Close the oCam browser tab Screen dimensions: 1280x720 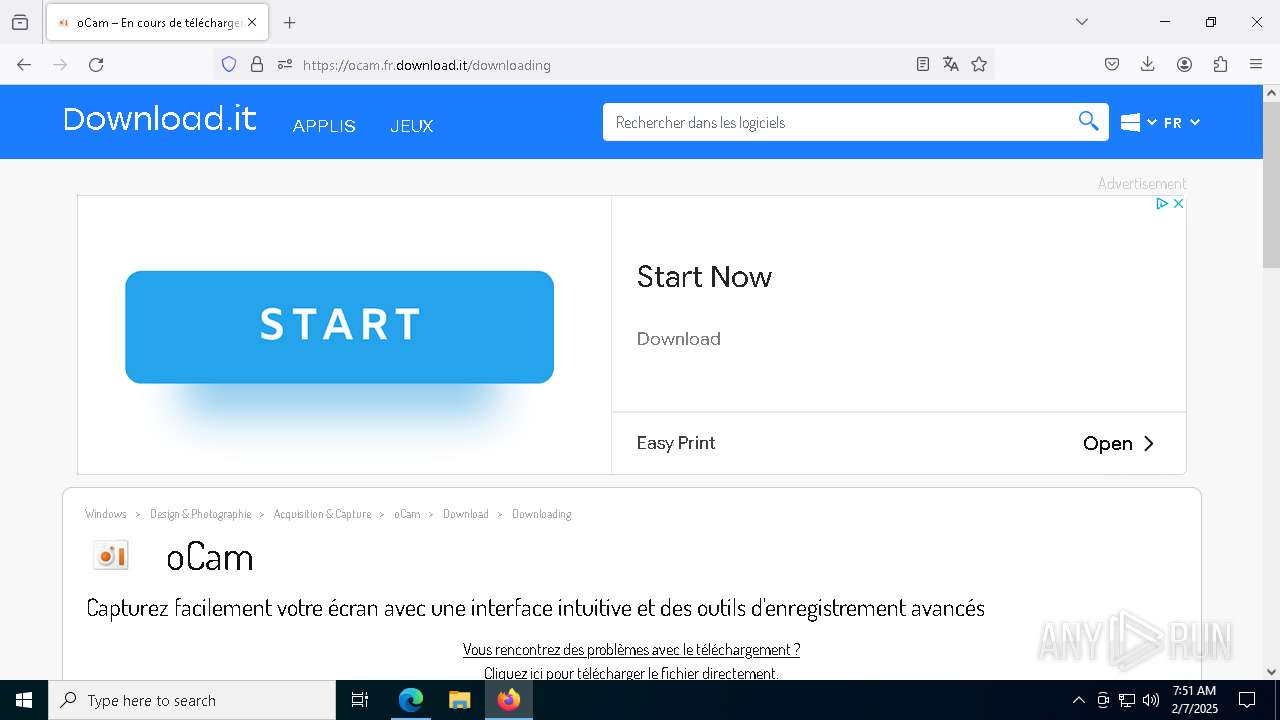pyautogui.click(x=252, y=22)
